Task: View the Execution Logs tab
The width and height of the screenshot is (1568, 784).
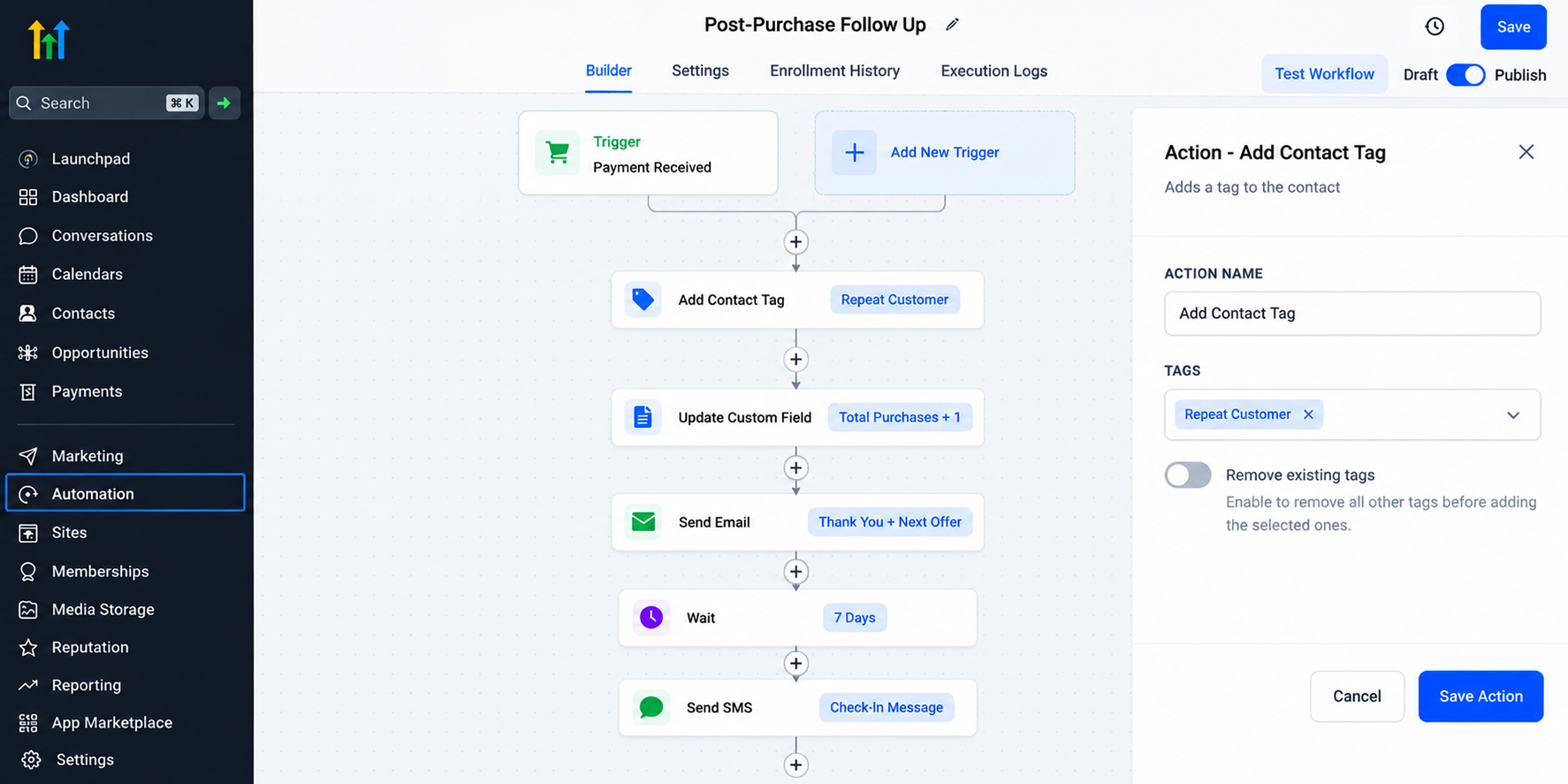Action: 994,71
